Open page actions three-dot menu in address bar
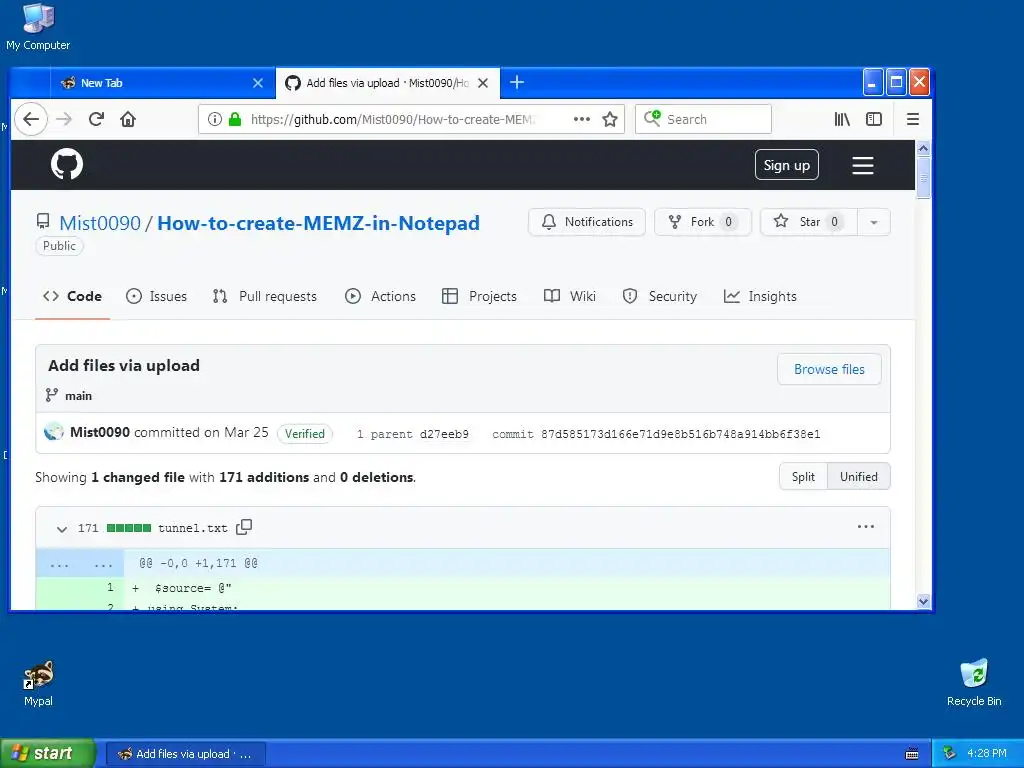The height and width of the screenshot is (768, 1024). [581, 119]
